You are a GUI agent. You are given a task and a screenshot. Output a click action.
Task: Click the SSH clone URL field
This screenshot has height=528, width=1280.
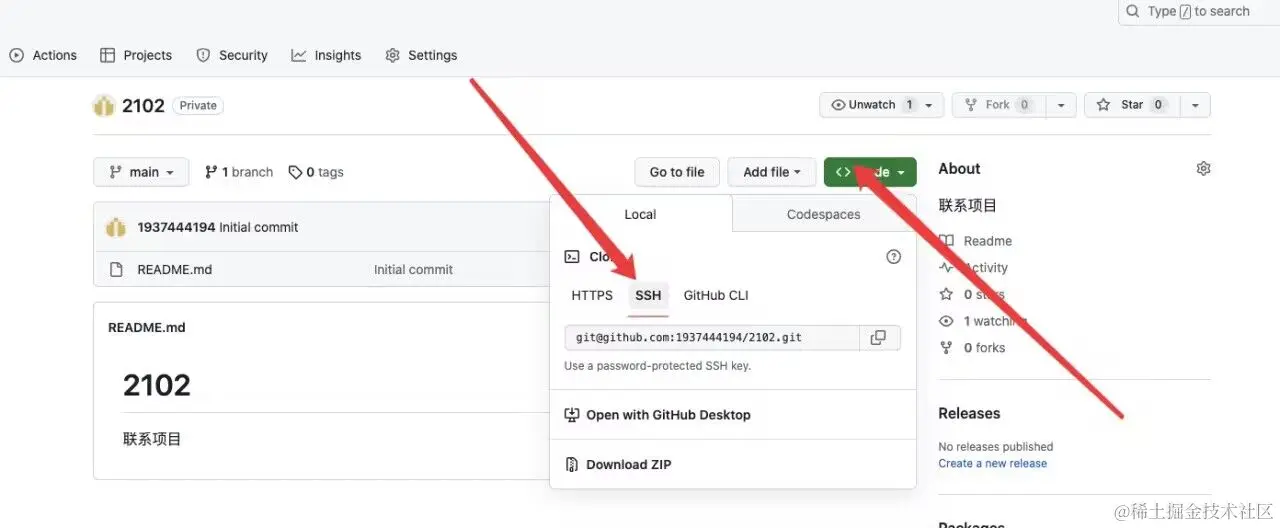(x=711, y=338)
